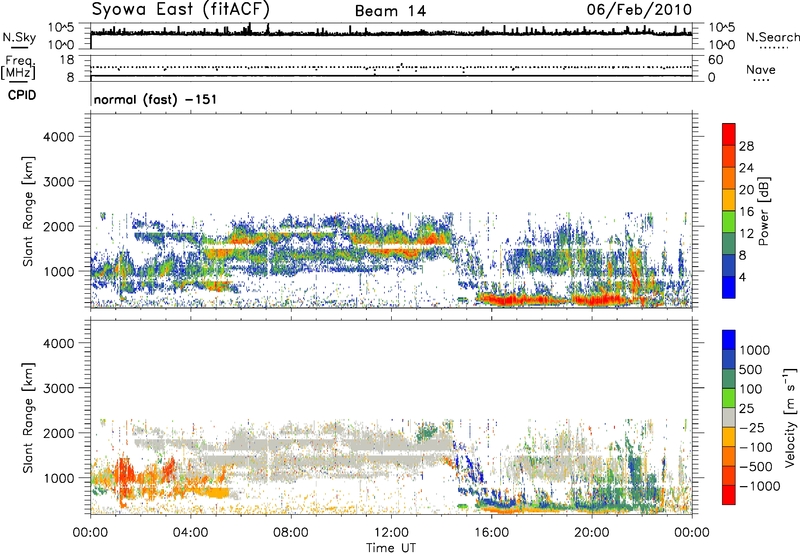Click the power panel 'Slant Range [km]' axis title
This screenshot has height=554, width=800.
[28, 211]
